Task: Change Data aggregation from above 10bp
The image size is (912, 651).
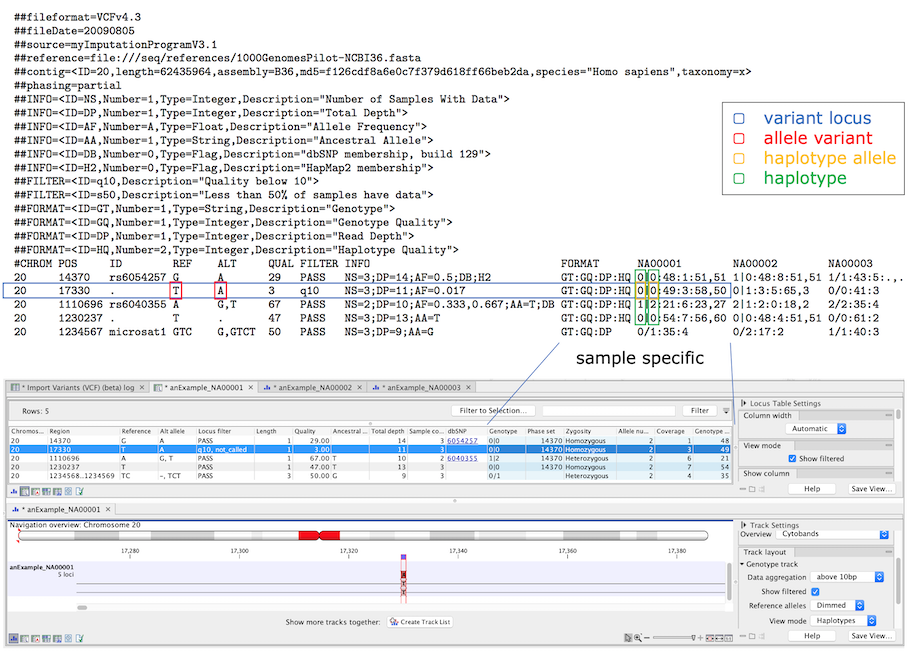Action: click(848, 575)
